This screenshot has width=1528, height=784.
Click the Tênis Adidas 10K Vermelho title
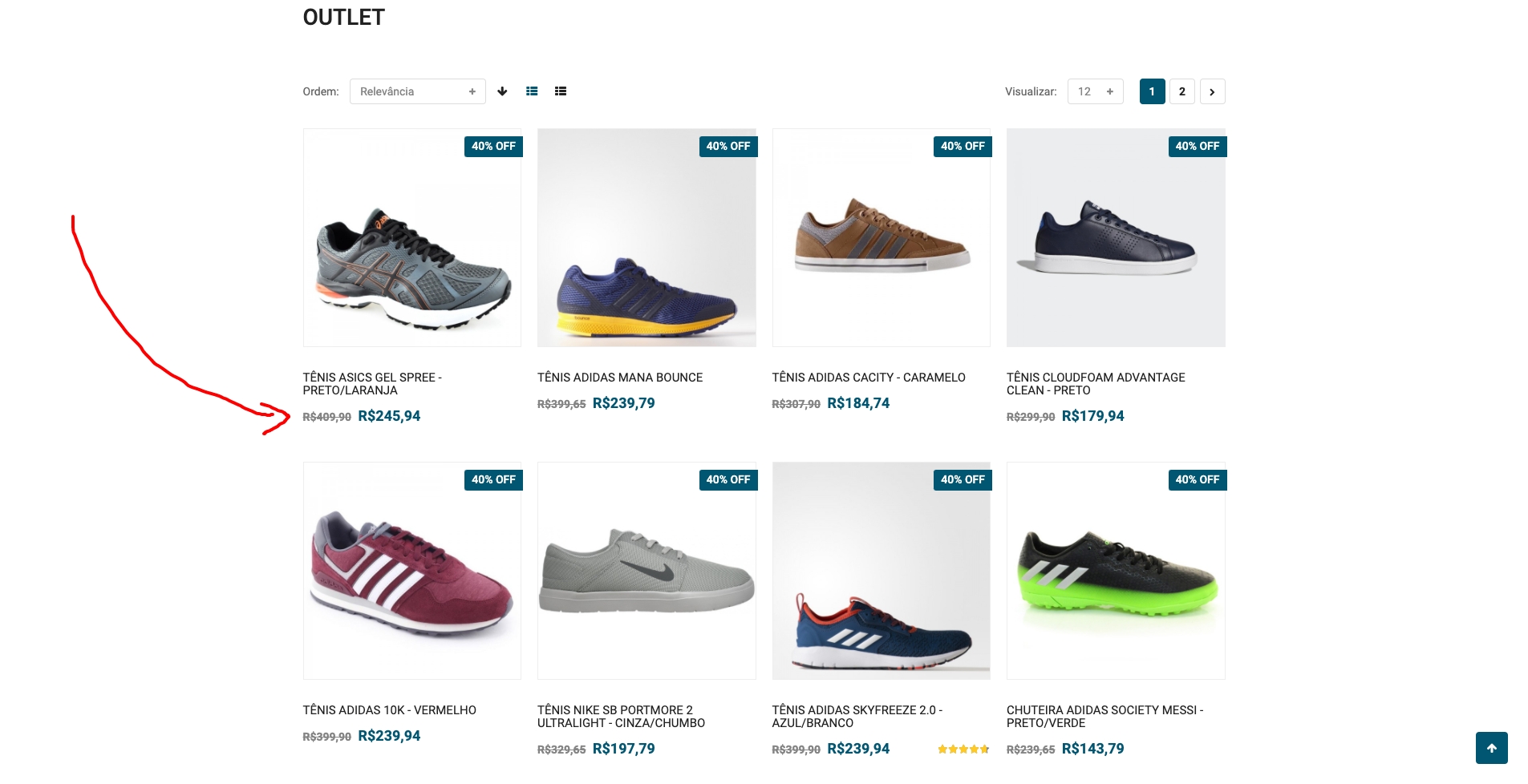click(x=390, y=710)
